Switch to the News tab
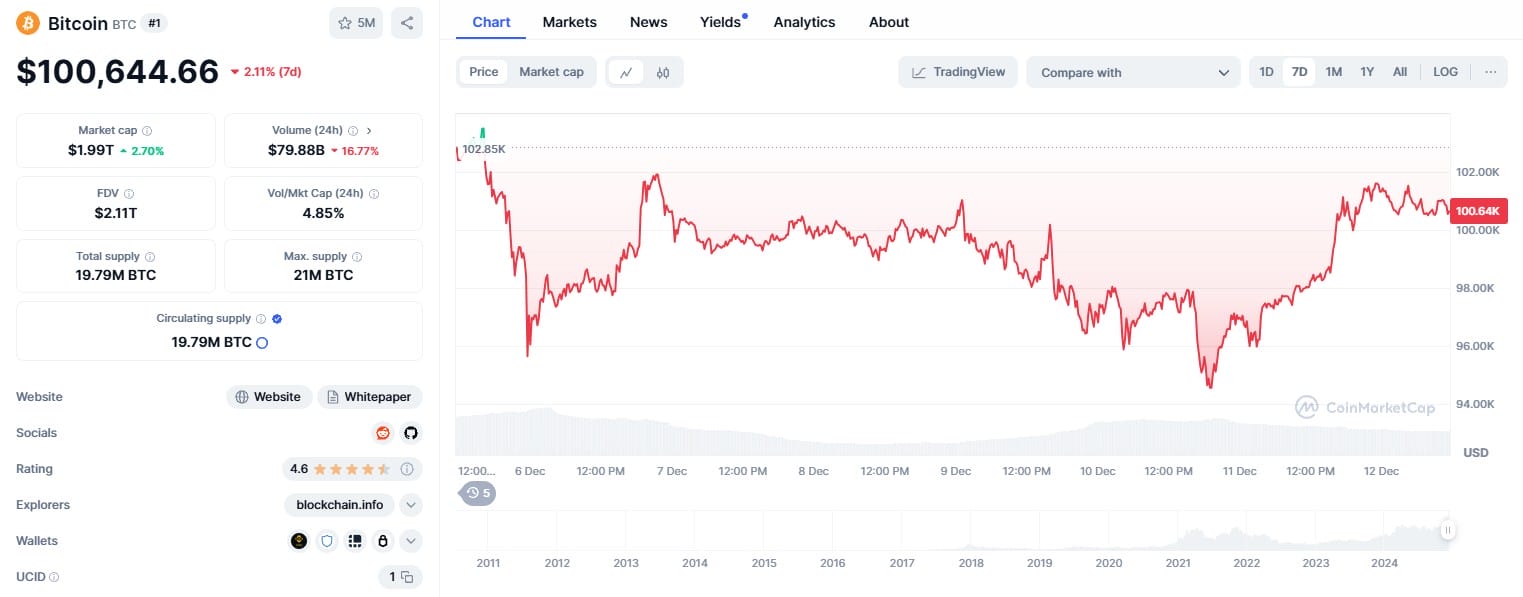The width and height of the screenshot is (1523, 597). [648, 22]
